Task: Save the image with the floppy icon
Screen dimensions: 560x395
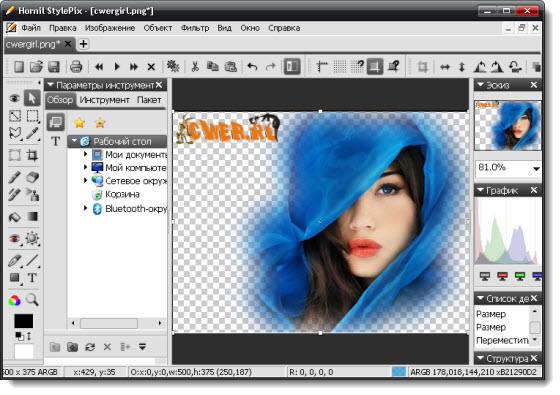Action: pos(54,67)
